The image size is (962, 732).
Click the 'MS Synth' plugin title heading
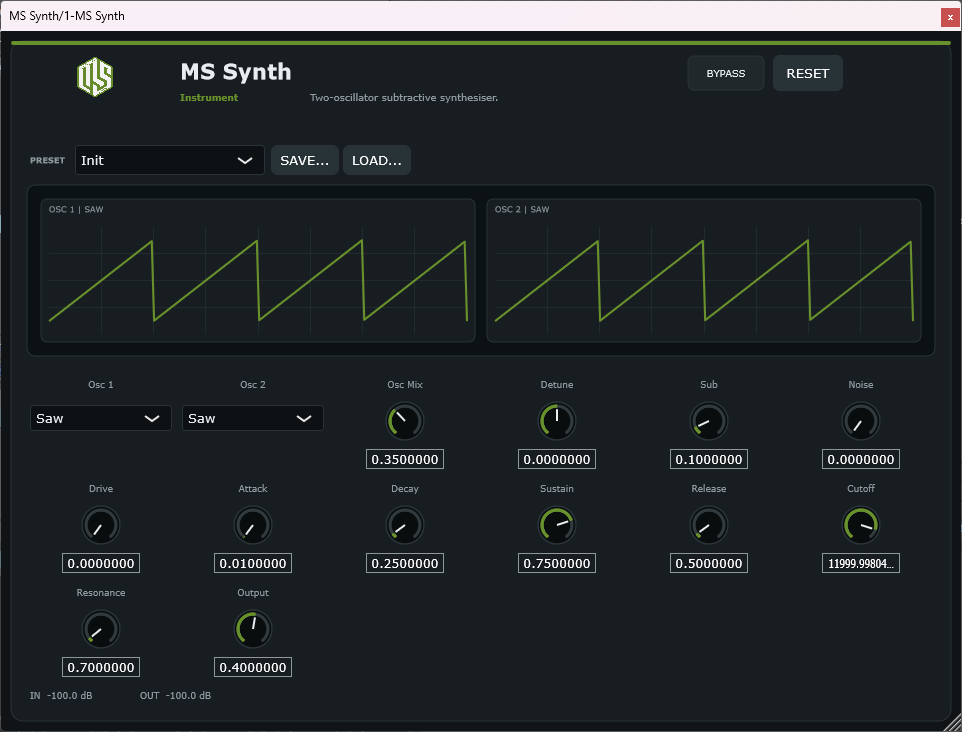pos(236,72)
